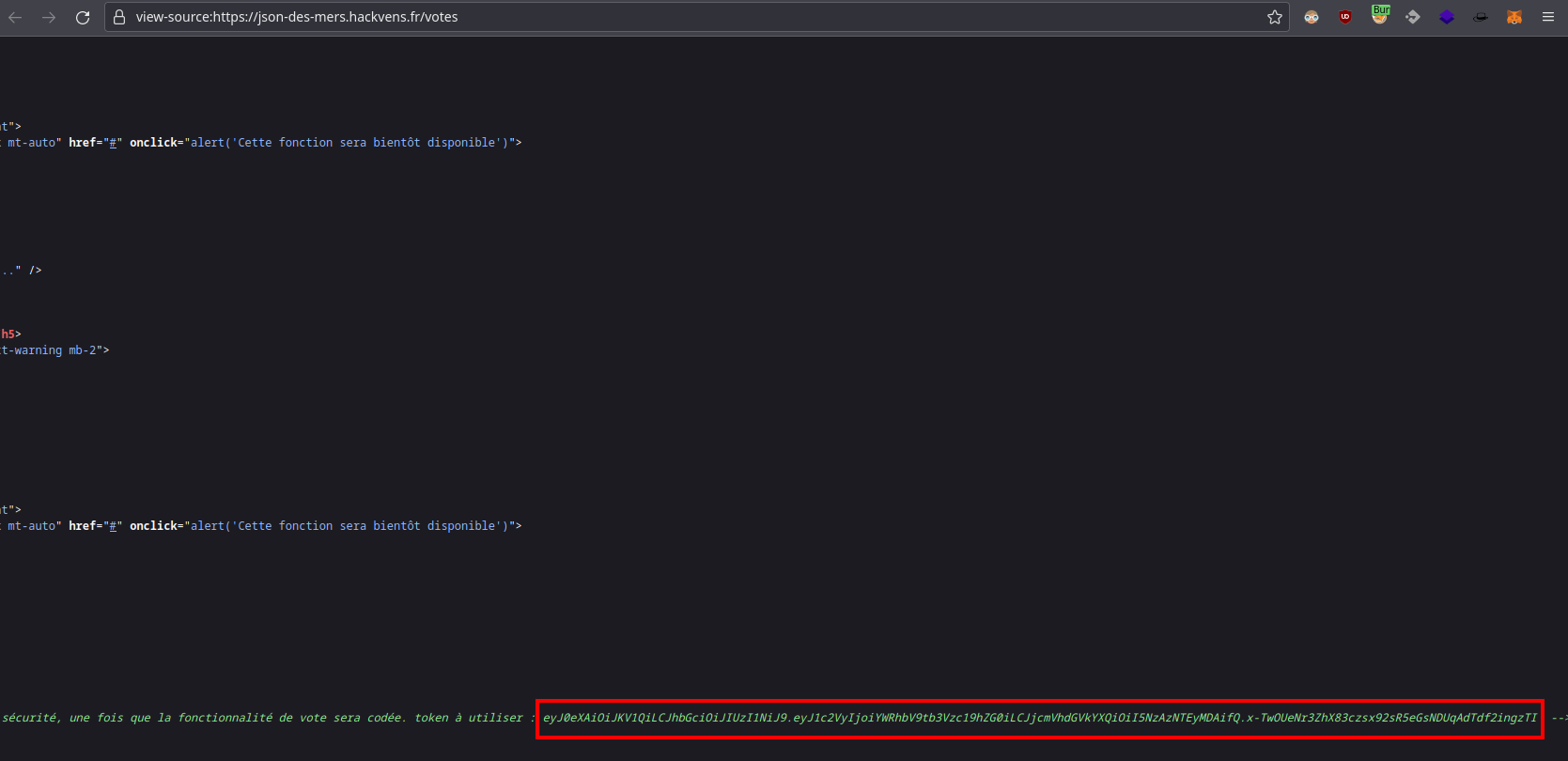
Task: Open the padlock site security info
Action: click(119, 17)
